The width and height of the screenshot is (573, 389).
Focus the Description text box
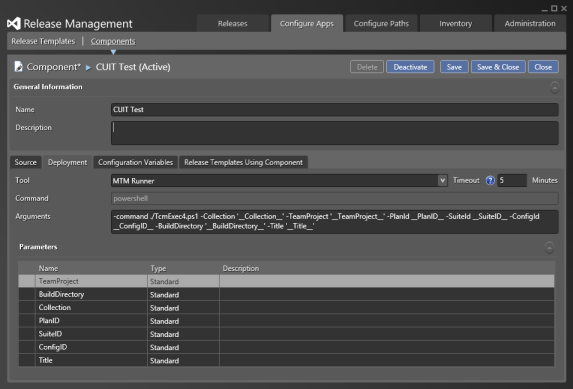coord(334,133)
